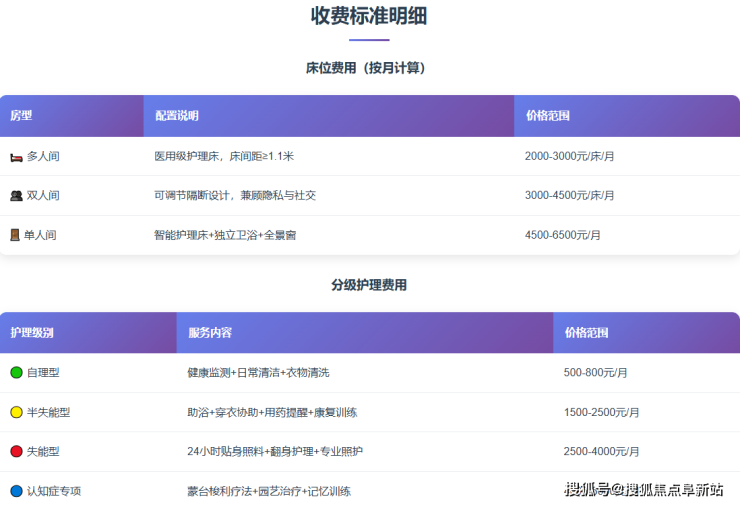This screenshot has height=505, width=740.
Task: Select the 护理级别 column header
Action: (32, 333)
